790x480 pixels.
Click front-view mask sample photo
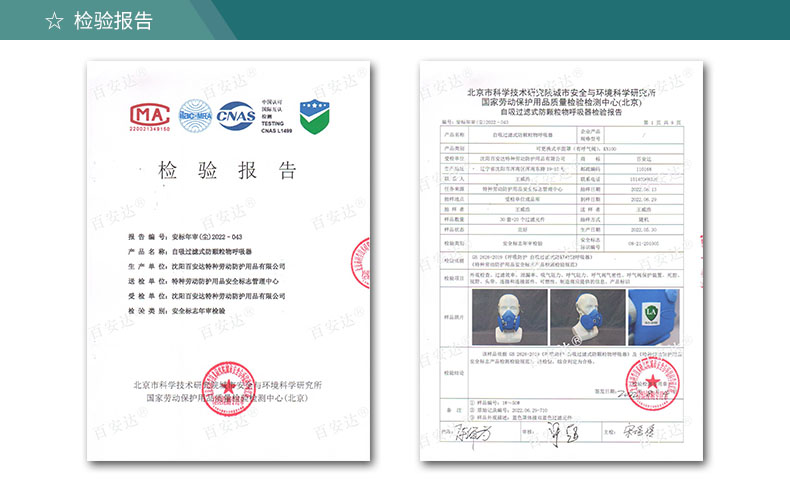point(510,317)
